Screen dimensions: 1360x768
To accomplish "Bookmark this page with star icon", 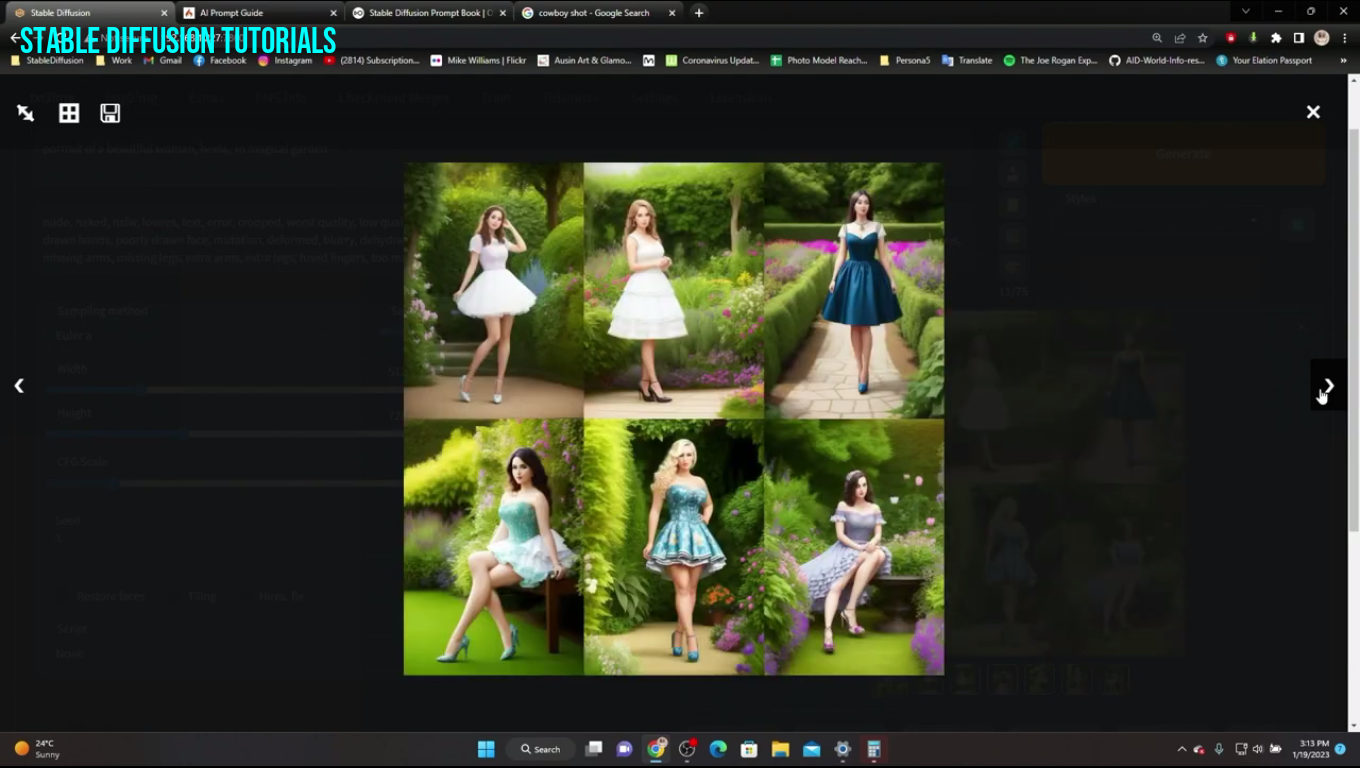I will pyautogui.click(x=1203, y=38).
